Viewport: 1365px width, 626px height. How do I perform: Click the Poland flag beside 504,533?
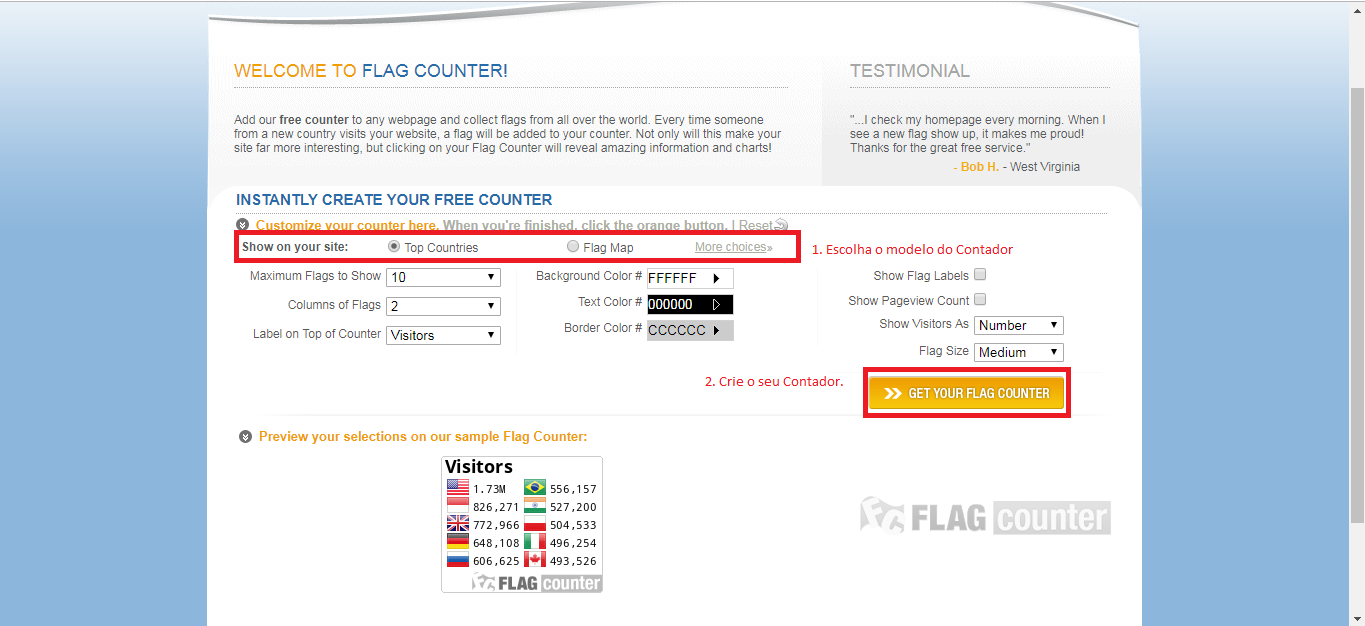coord(535,524)
